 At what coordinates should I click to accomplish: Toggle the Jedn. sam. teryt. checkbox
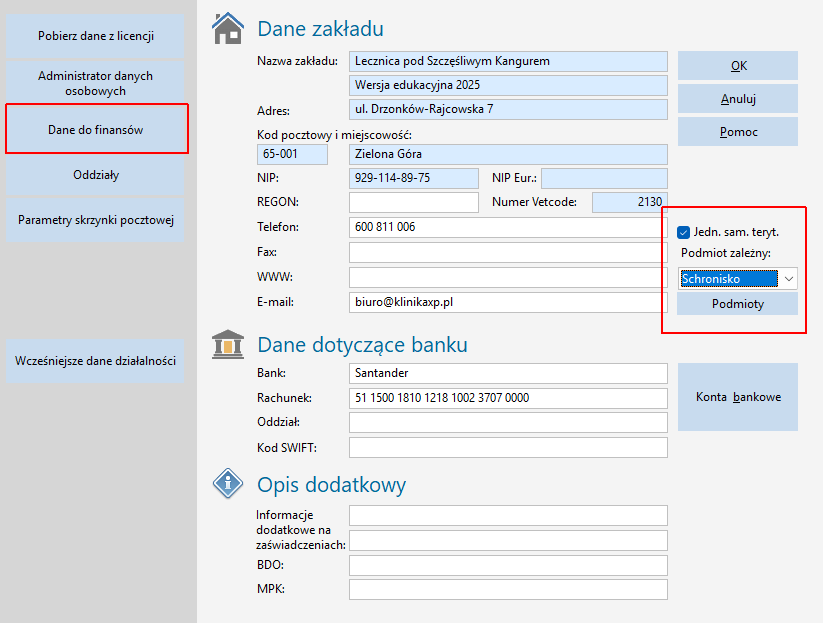click(684, 232)
